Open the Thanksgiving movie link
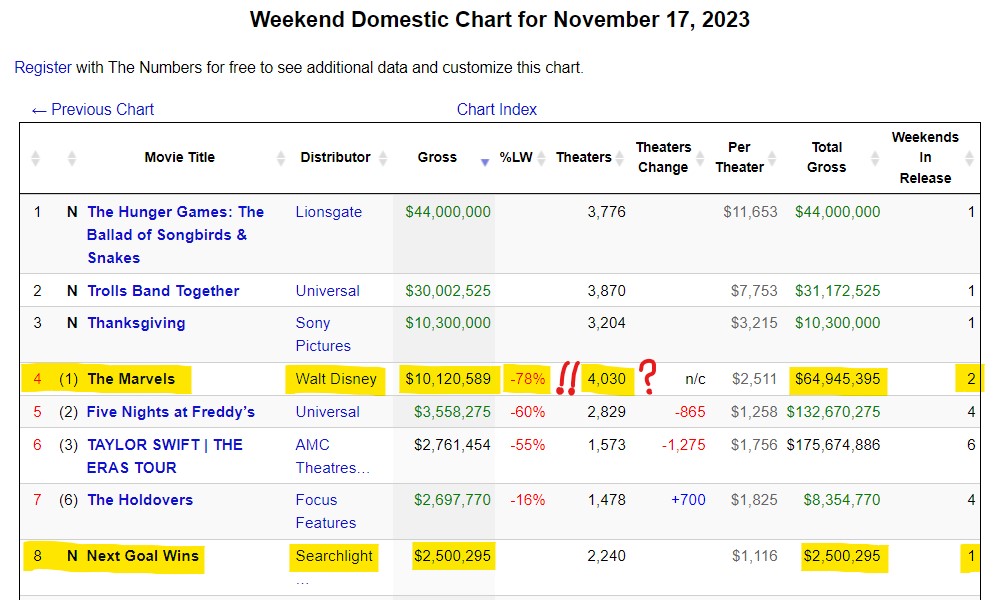Viewport: 1000px width, 600px height. [x=136, y=323]
